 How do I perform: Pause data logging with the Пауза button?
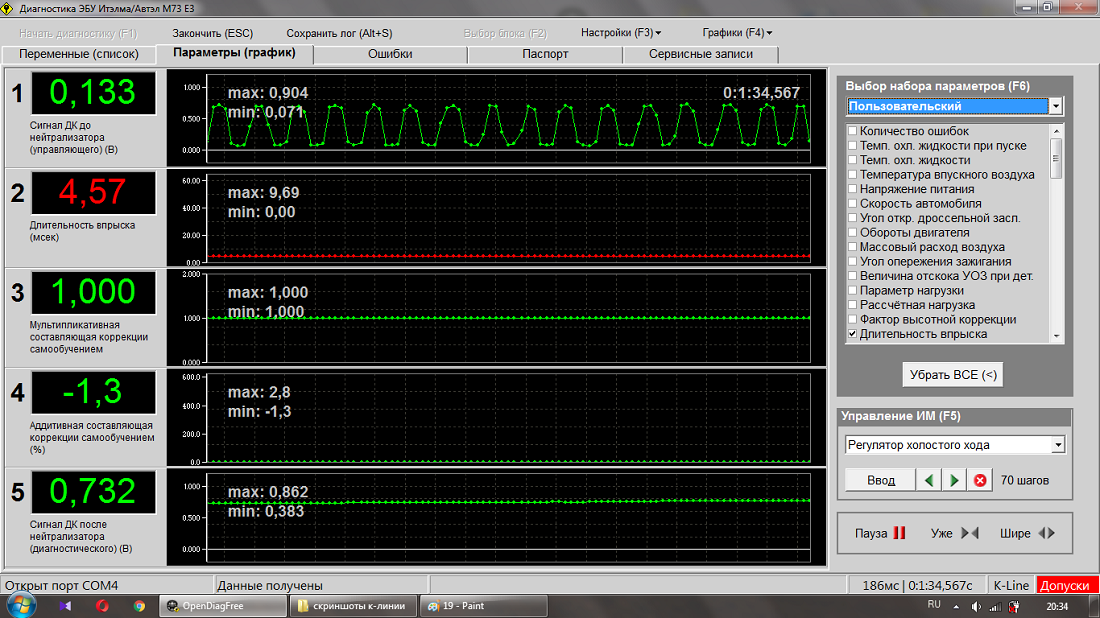click(x=880, y=533)
